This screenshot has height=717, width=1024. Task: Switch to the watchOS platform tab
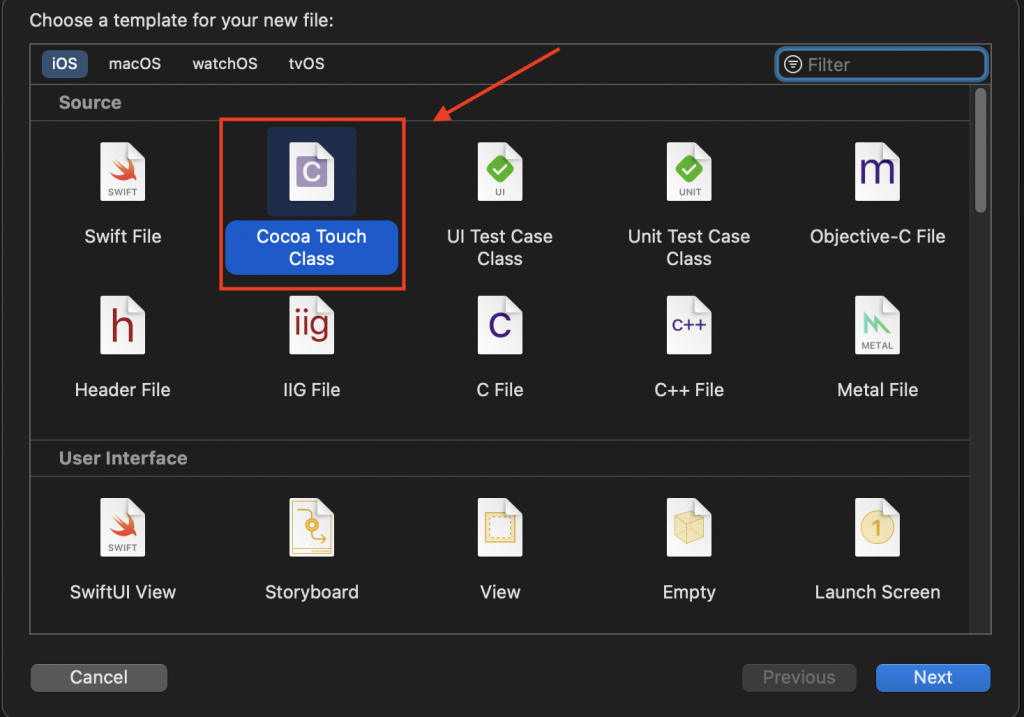[225, 63]
